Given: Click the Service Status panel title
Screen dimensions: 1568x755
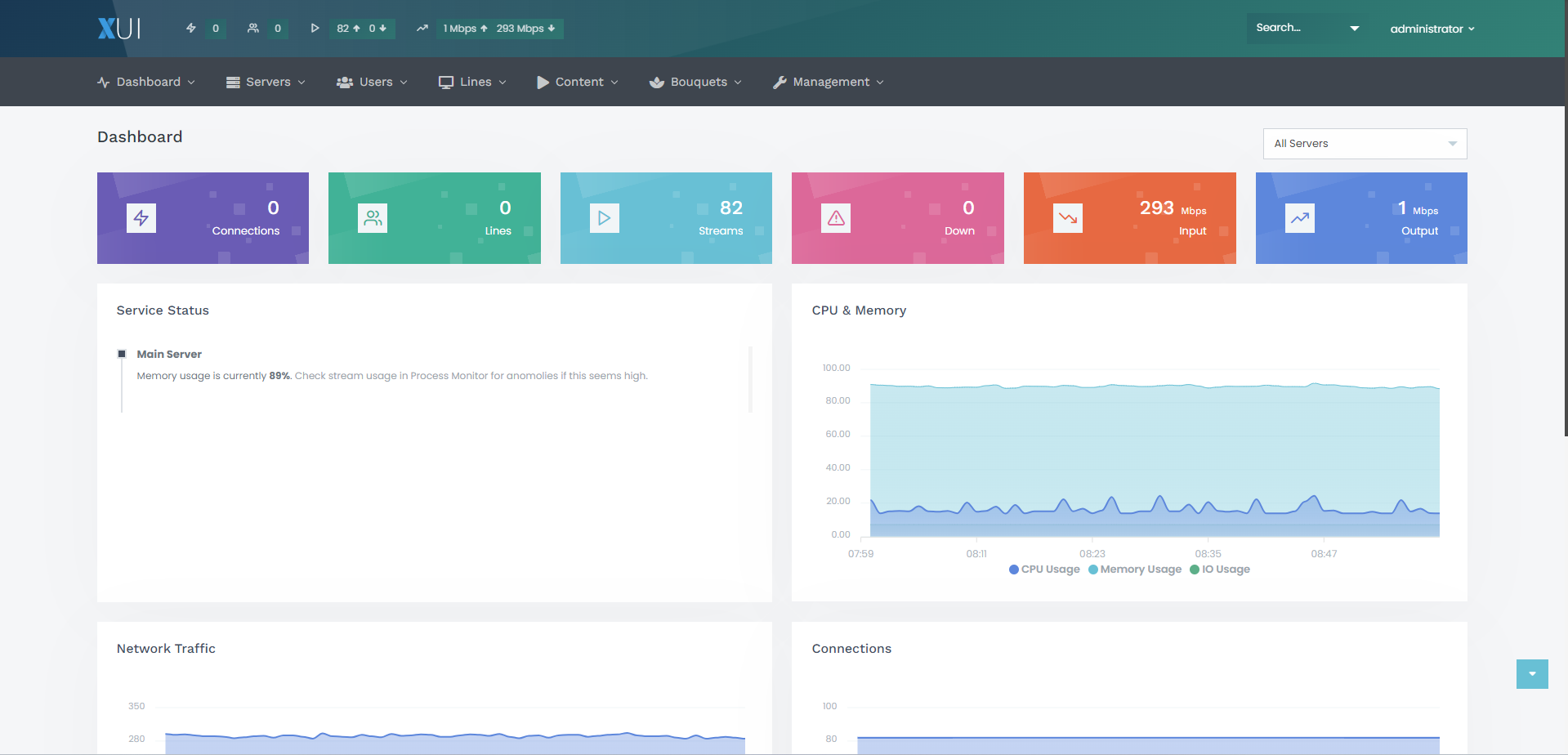Looking at the screenshot, I should 163,310.
